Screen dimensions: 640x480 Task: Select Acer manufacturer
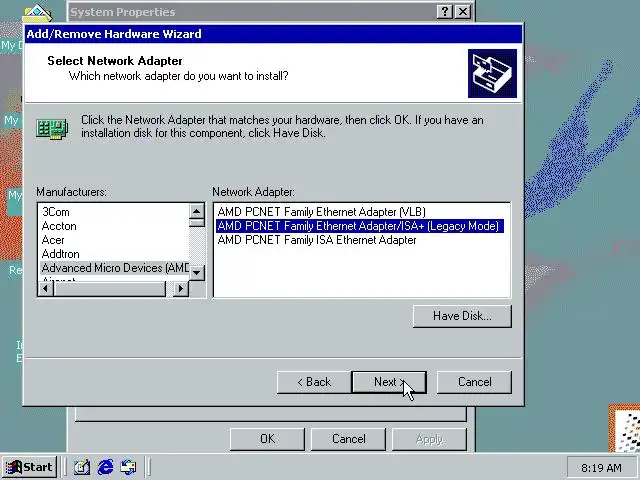click(114, 240)
